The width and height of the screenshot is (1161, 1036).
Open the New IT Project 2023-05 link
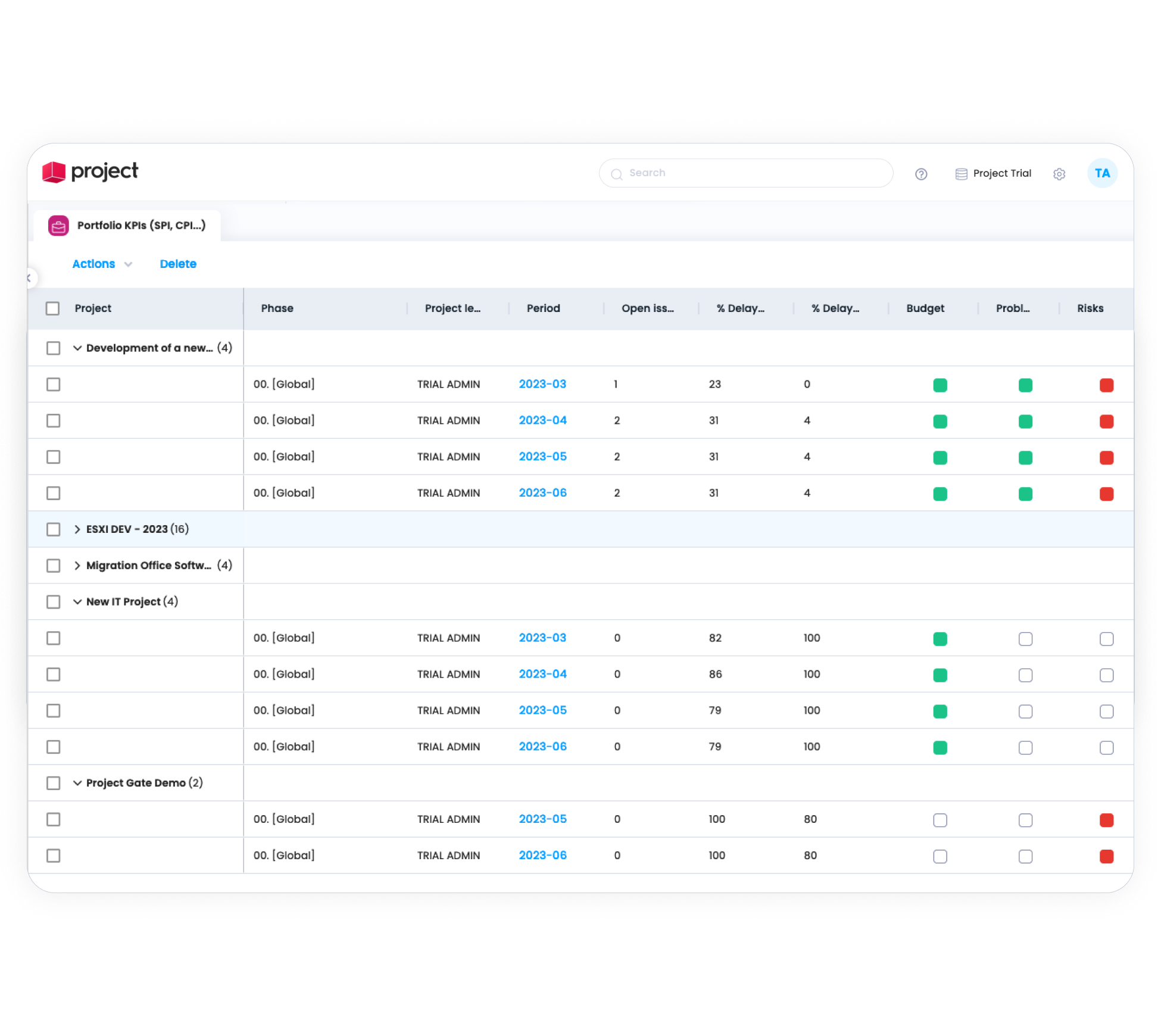[542, 711]
